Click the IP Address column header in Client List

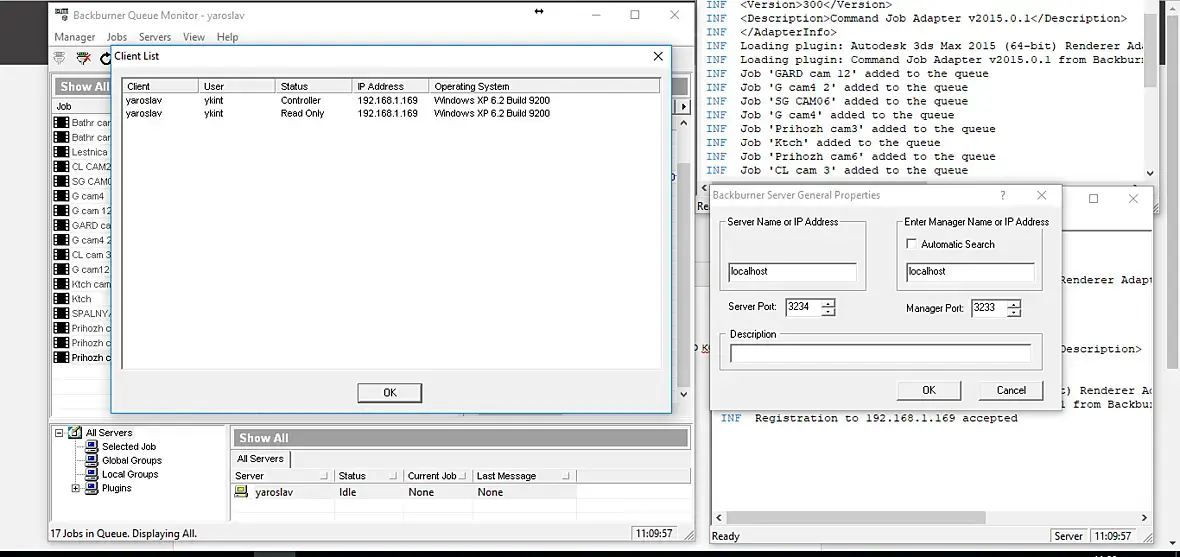391,87
